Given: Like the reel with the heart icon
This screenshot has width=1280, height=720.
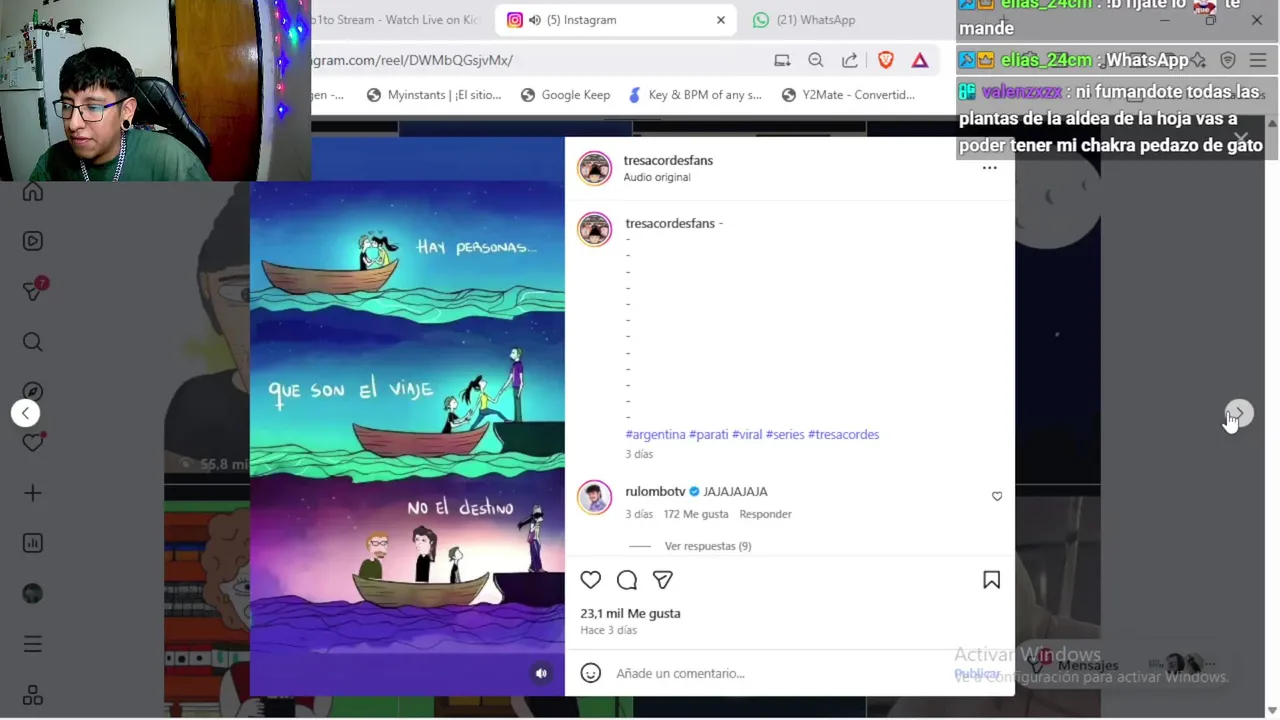Looking at the screenshot, I should [591, 580].
